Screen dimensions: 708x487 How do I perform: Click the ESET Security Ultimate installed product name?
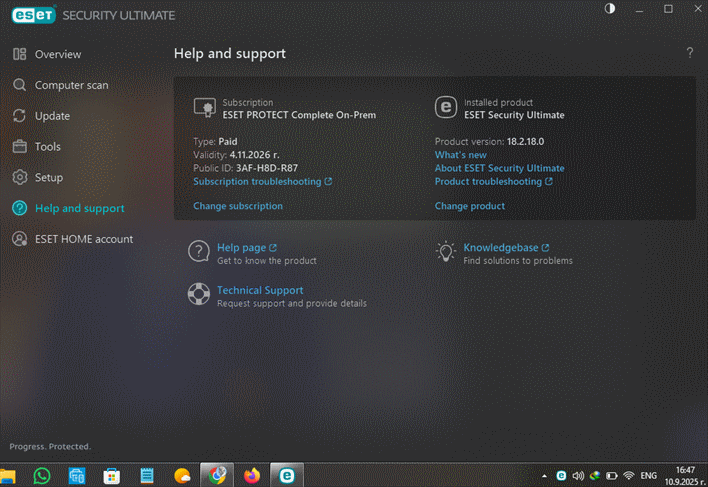click(514, 115)
